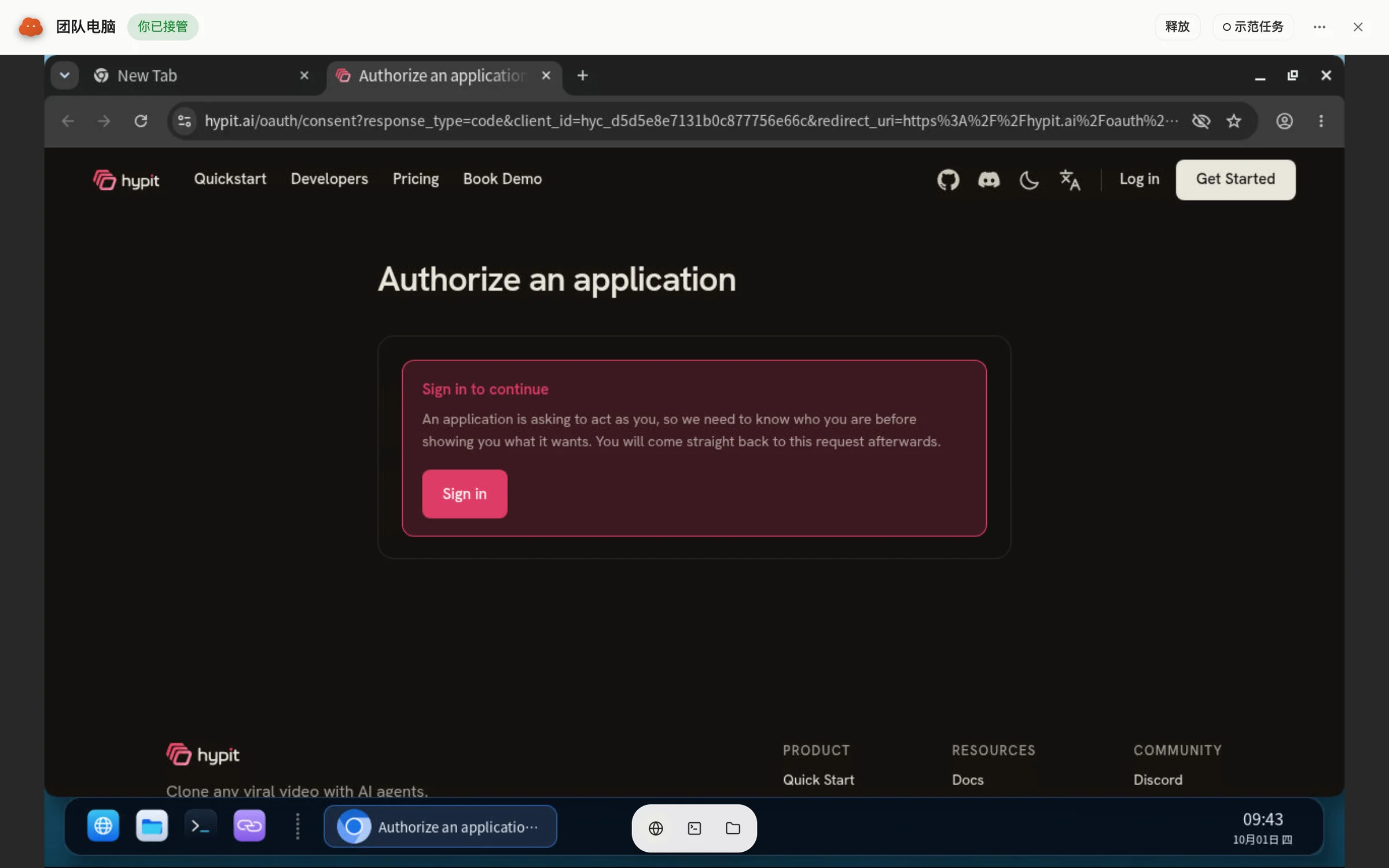The height and width of the screenshot is (868, 1389).
Task: Click the hypit logo in navbar
Action: [x=126, y=180]
